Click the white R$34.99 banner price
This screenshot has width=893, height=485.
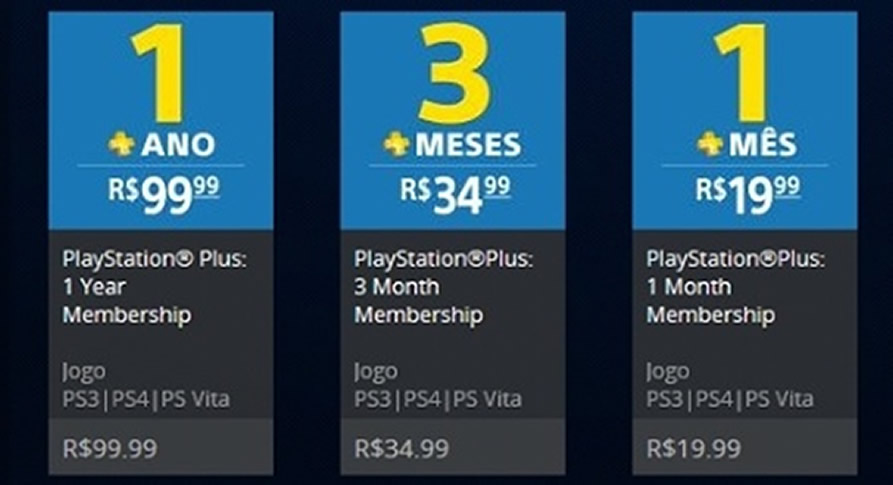(x=454, y=195)
